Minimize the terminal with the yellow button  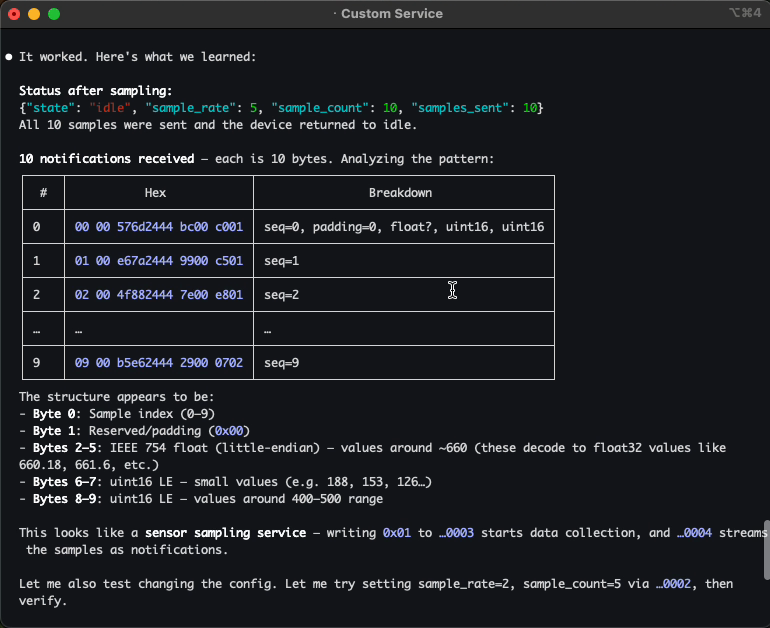33,14
